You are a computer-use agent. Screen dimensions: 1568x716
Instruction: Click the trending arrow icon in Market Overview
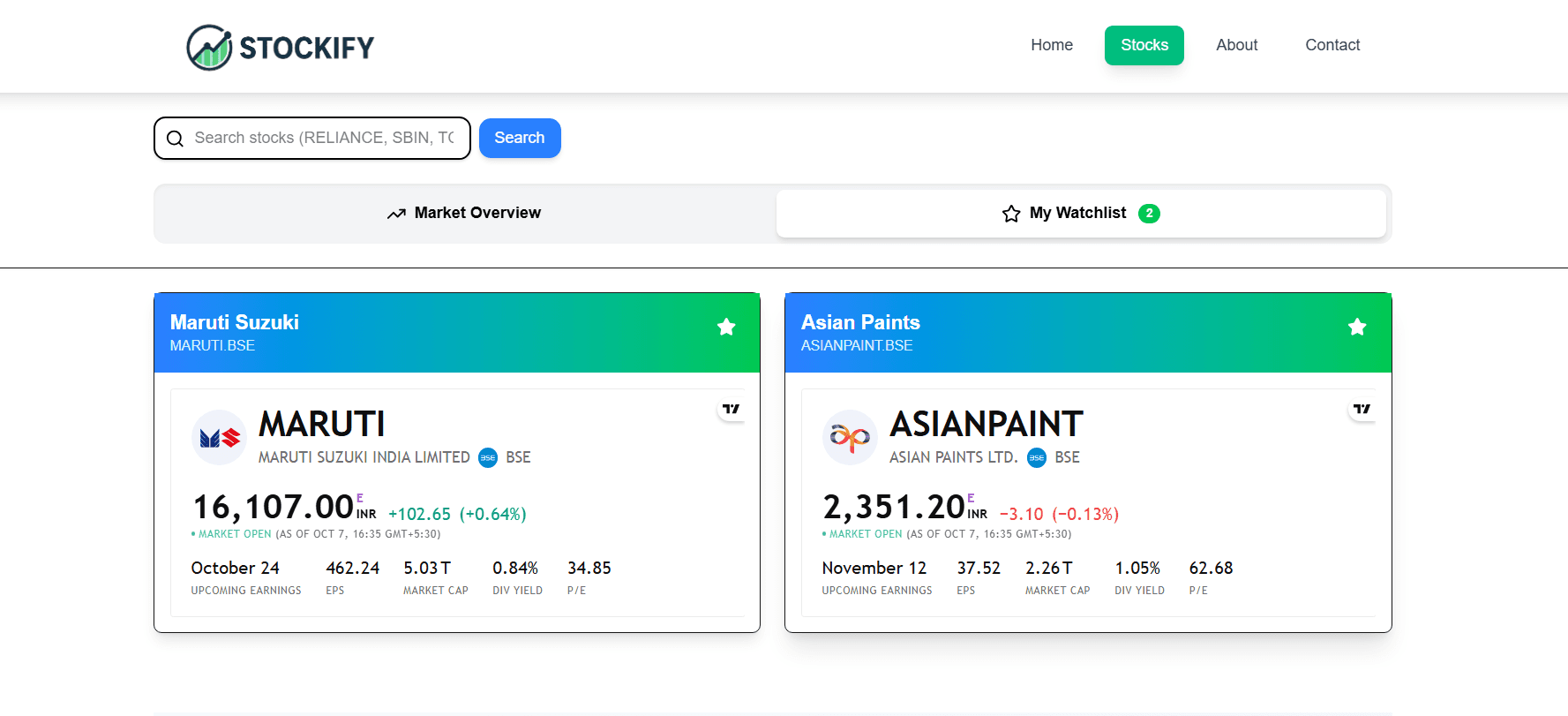[x=396, y=214]
